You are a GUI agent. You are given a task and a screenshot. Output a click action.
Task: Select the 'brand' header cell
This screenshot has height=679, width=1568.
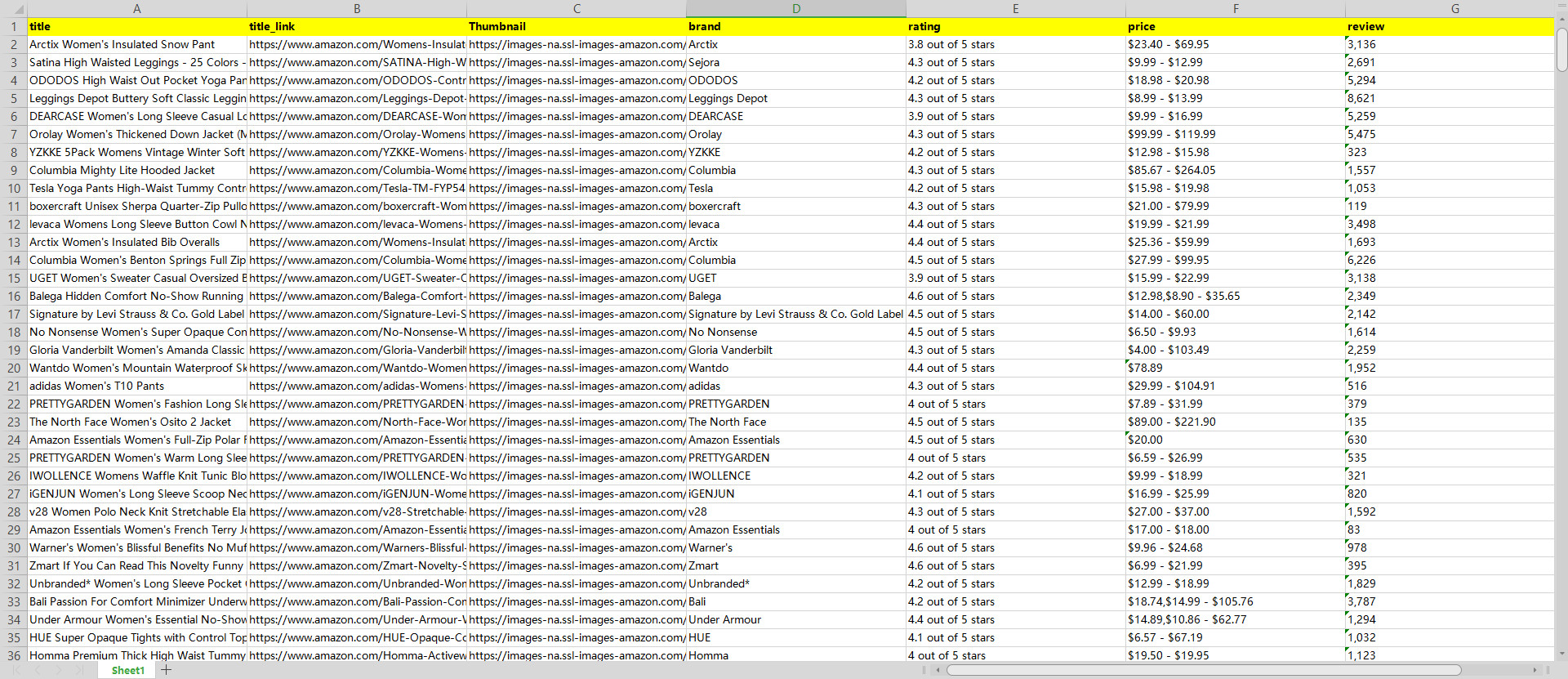796,26
